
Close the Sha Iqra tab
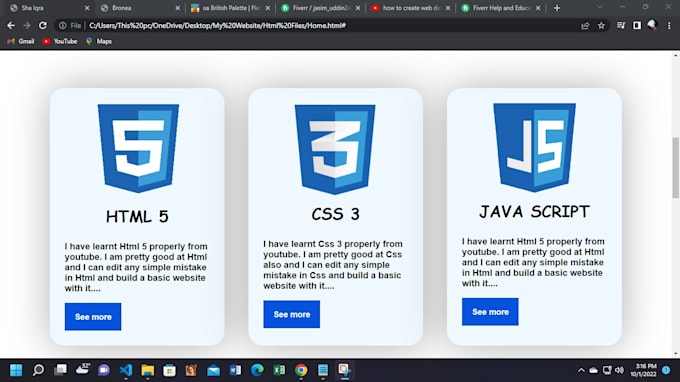pyautogui.click(x=87, y=8)
